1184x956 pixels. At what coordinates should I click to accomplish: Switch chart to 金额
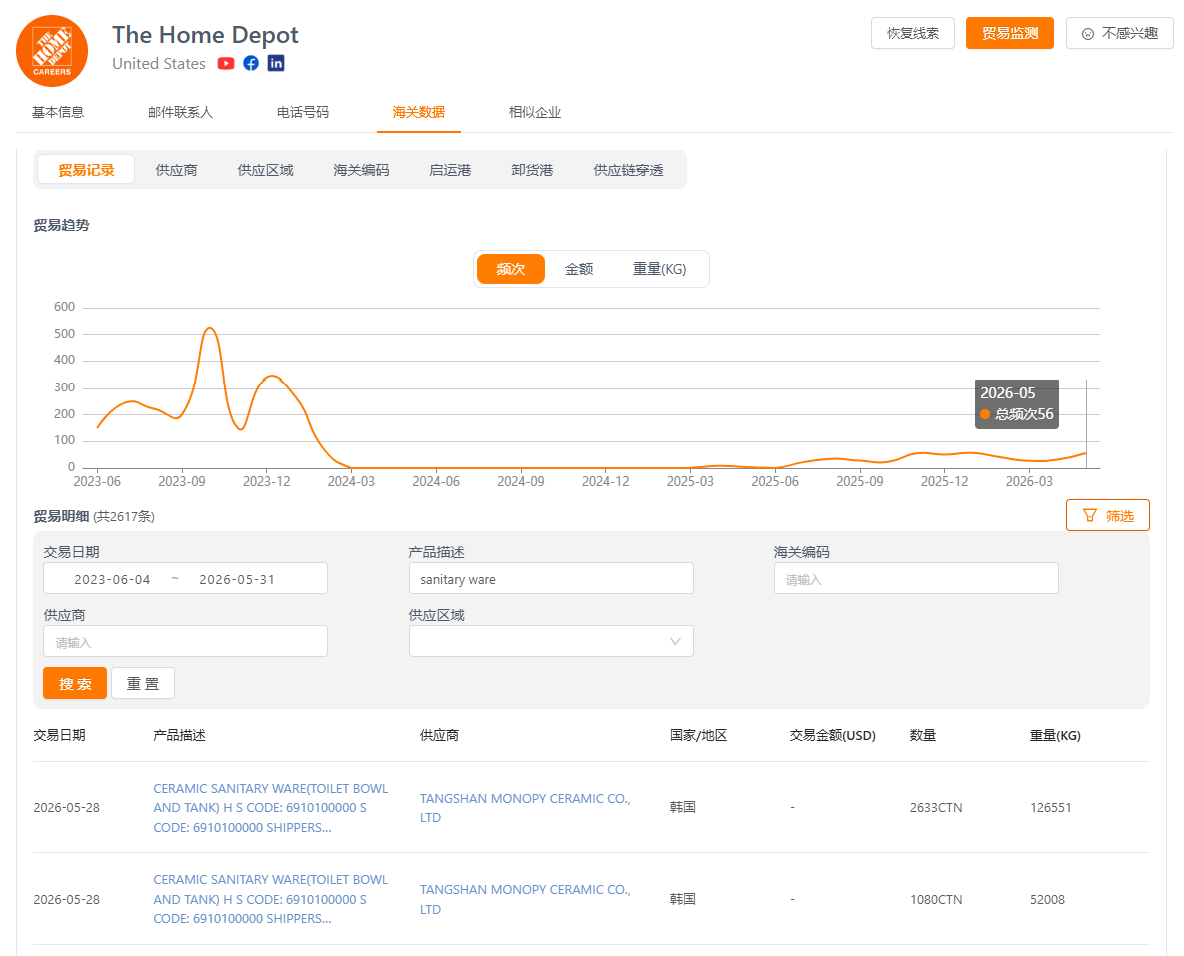579,269
